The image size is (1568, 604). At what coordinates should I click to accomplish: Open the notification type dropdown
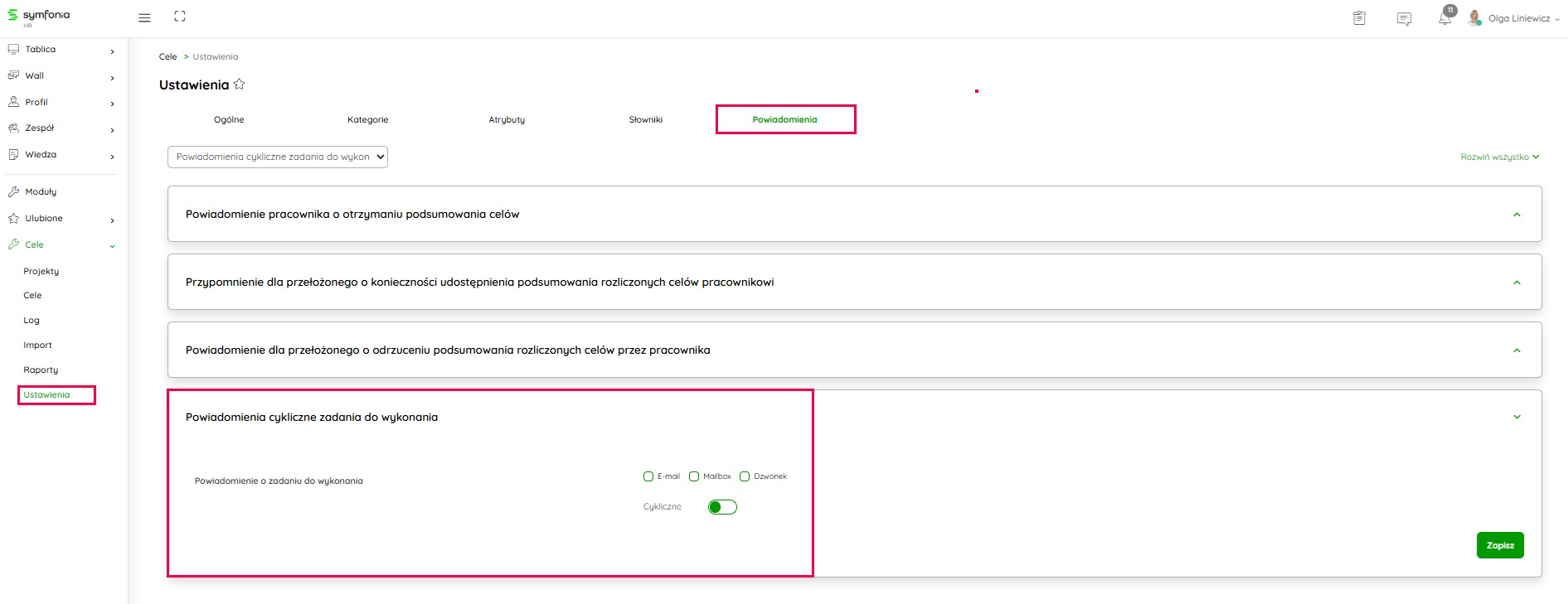coord(278,157)
